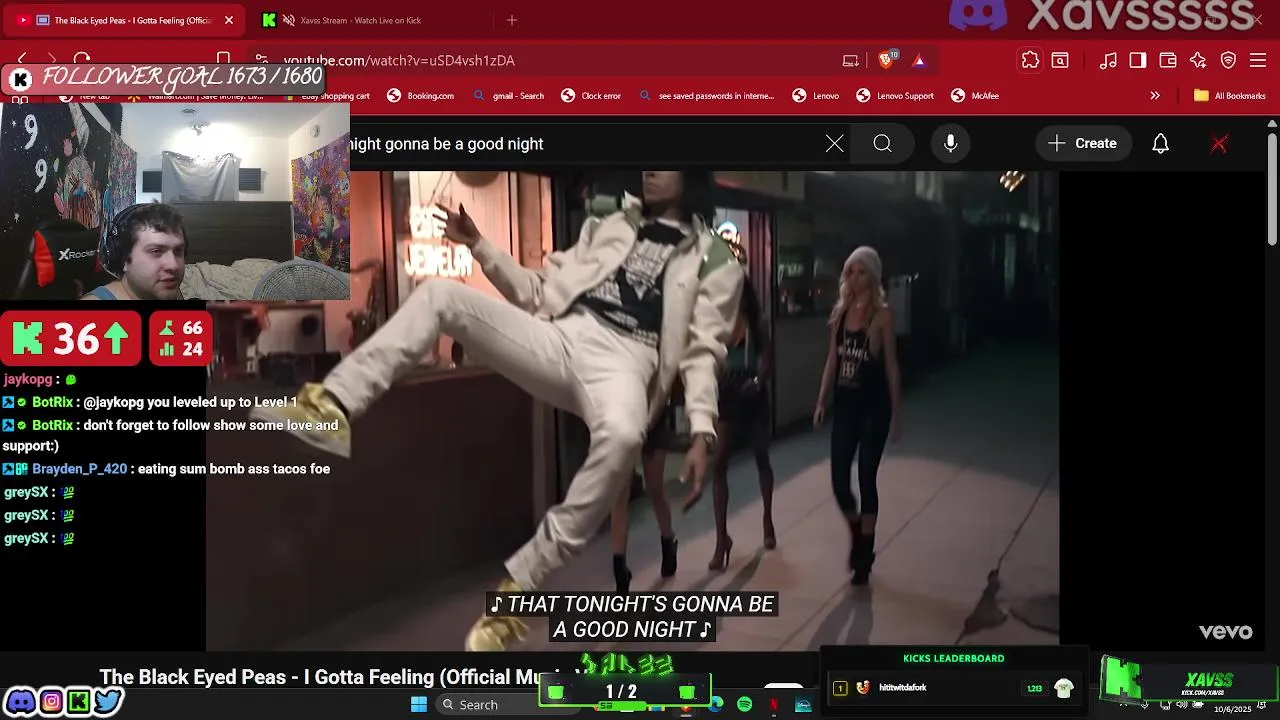
Task: Open the search-tabs icon in the toolbar
Action: click(x=1060, y=60)
